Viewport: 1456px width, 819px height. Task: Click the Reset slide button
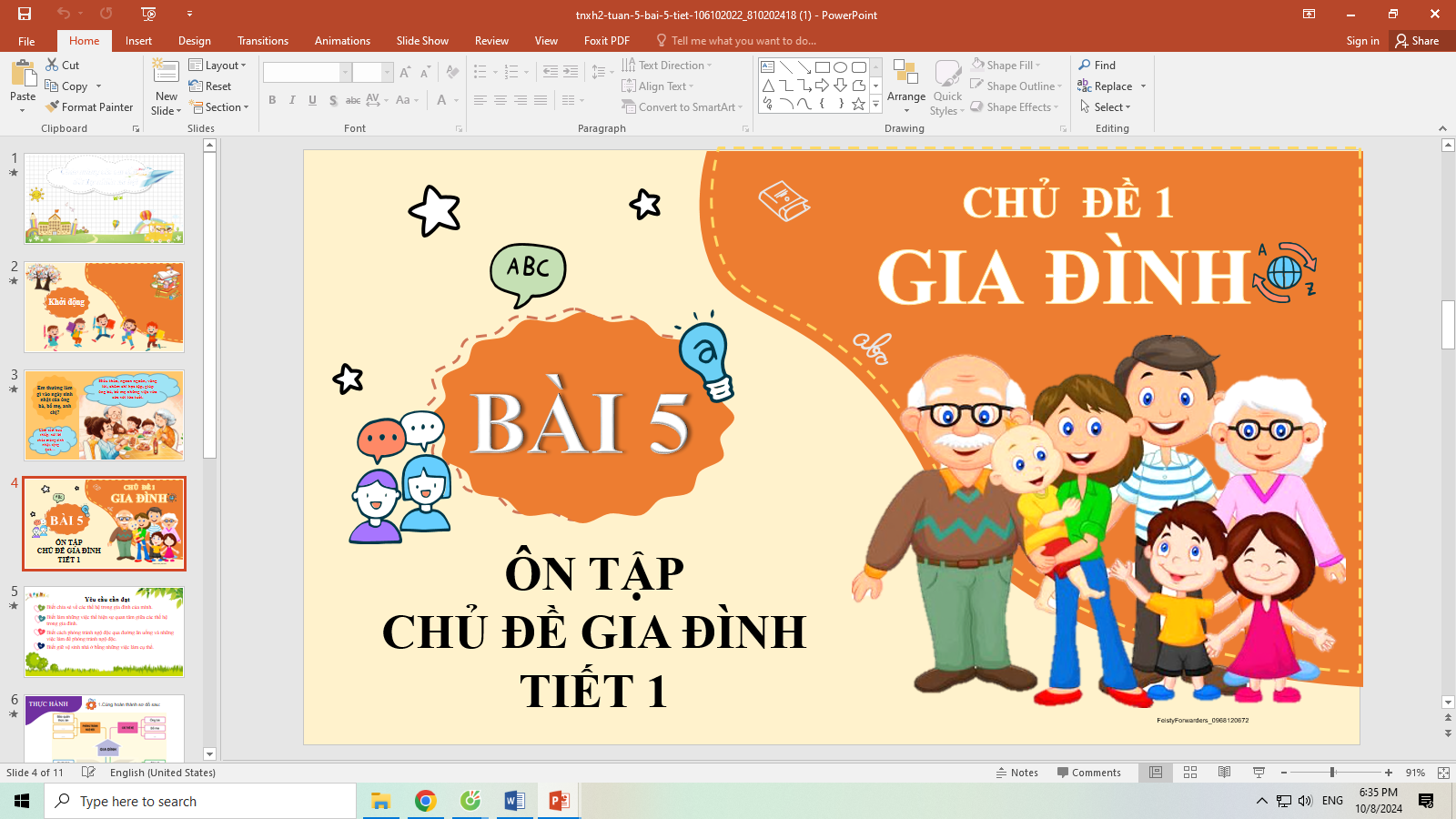(210, 86)
